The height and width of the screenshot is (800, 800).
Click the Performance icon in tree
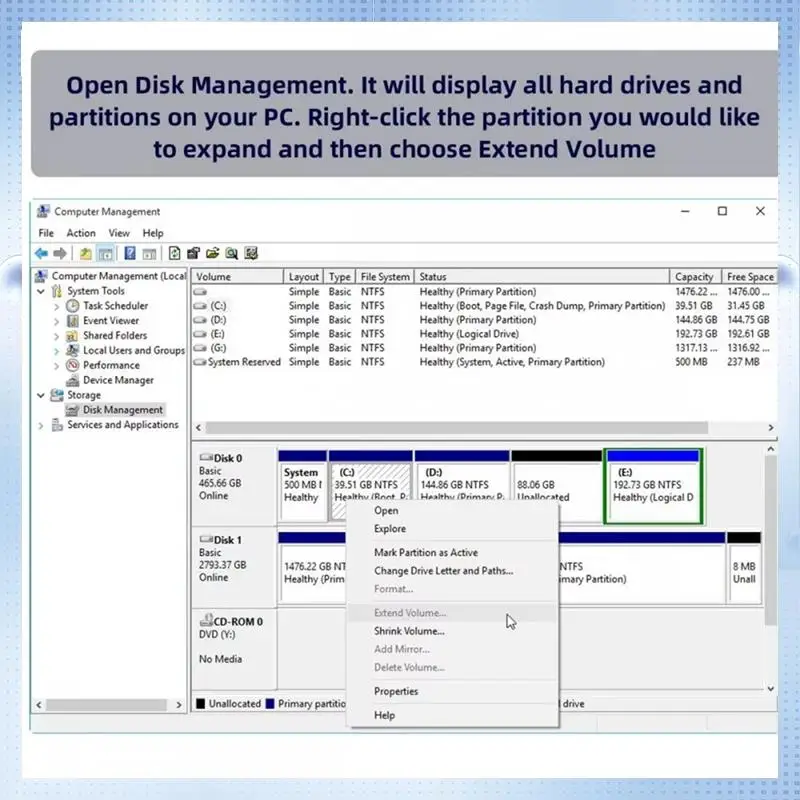tap(73, 365)
